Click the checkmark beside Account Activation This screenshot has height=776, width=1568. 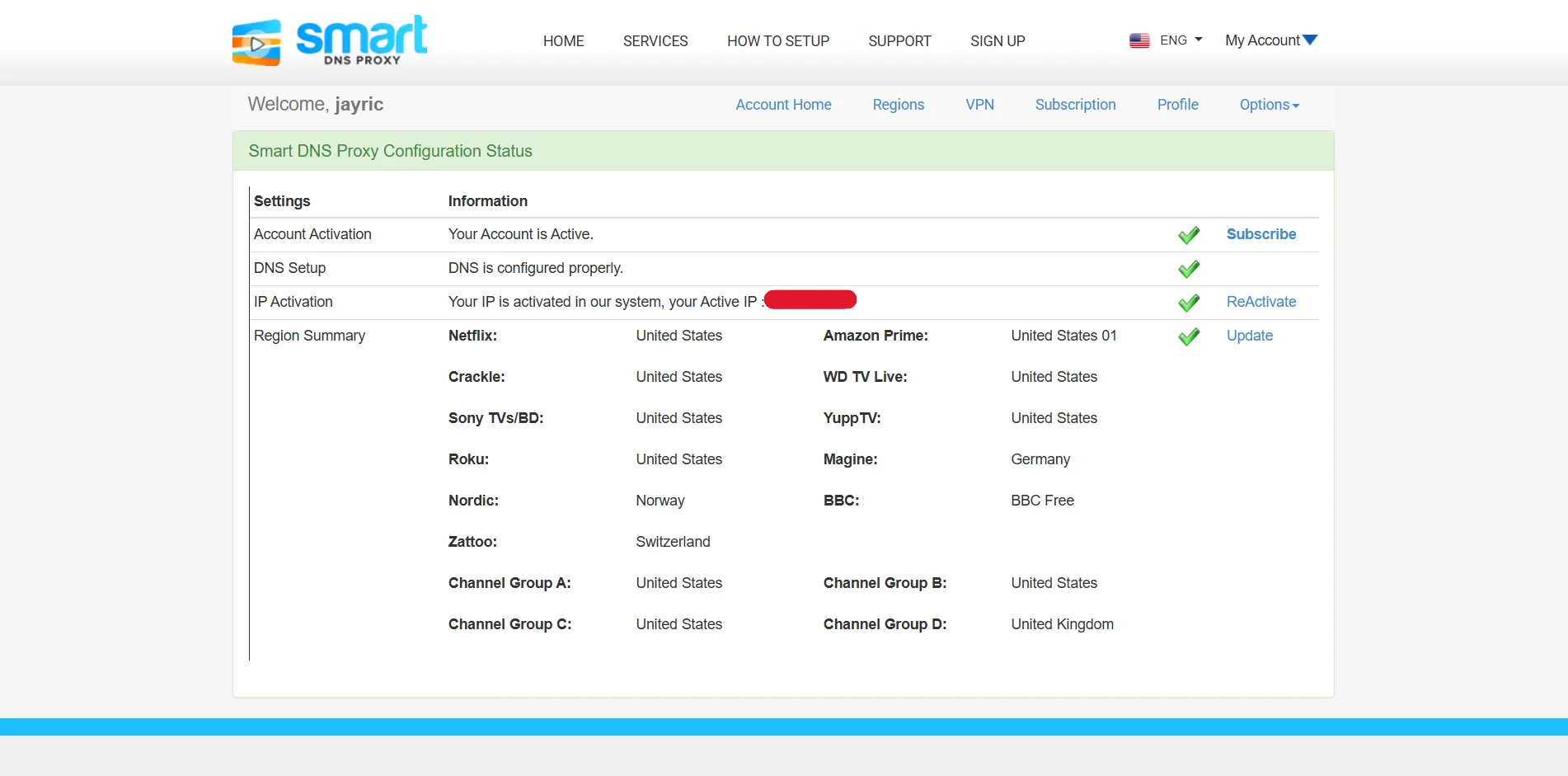(x=1189, y=235)
